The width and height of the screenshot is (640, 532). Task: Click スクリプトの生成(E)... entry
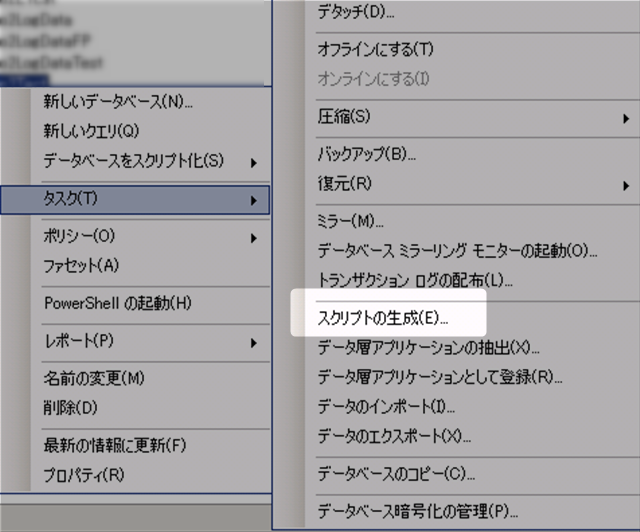click(x=383, y=318)
